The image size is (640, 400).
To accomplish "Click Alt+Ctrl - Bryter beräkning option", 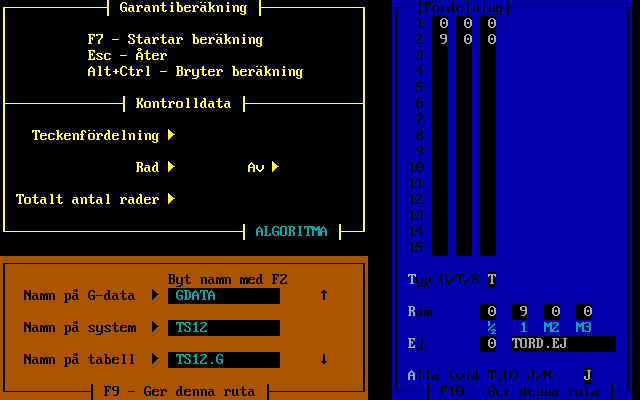I will [x=196, y=71].
